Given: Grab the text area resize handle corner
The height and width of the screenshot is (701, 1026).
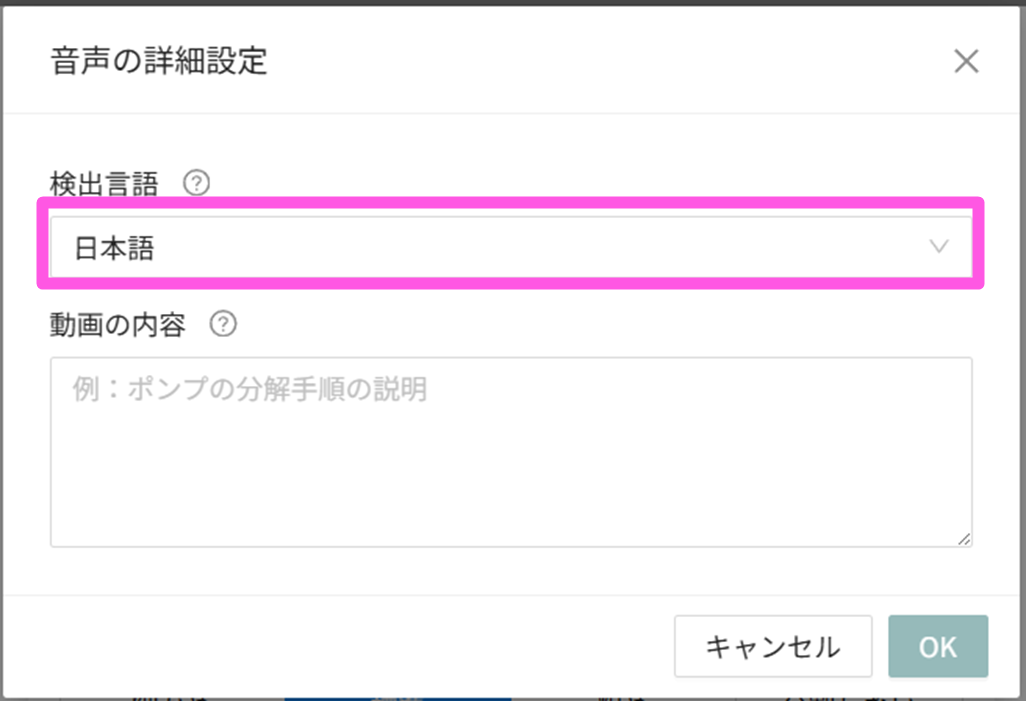Looking at the screenshot, I should click(964, 539).
